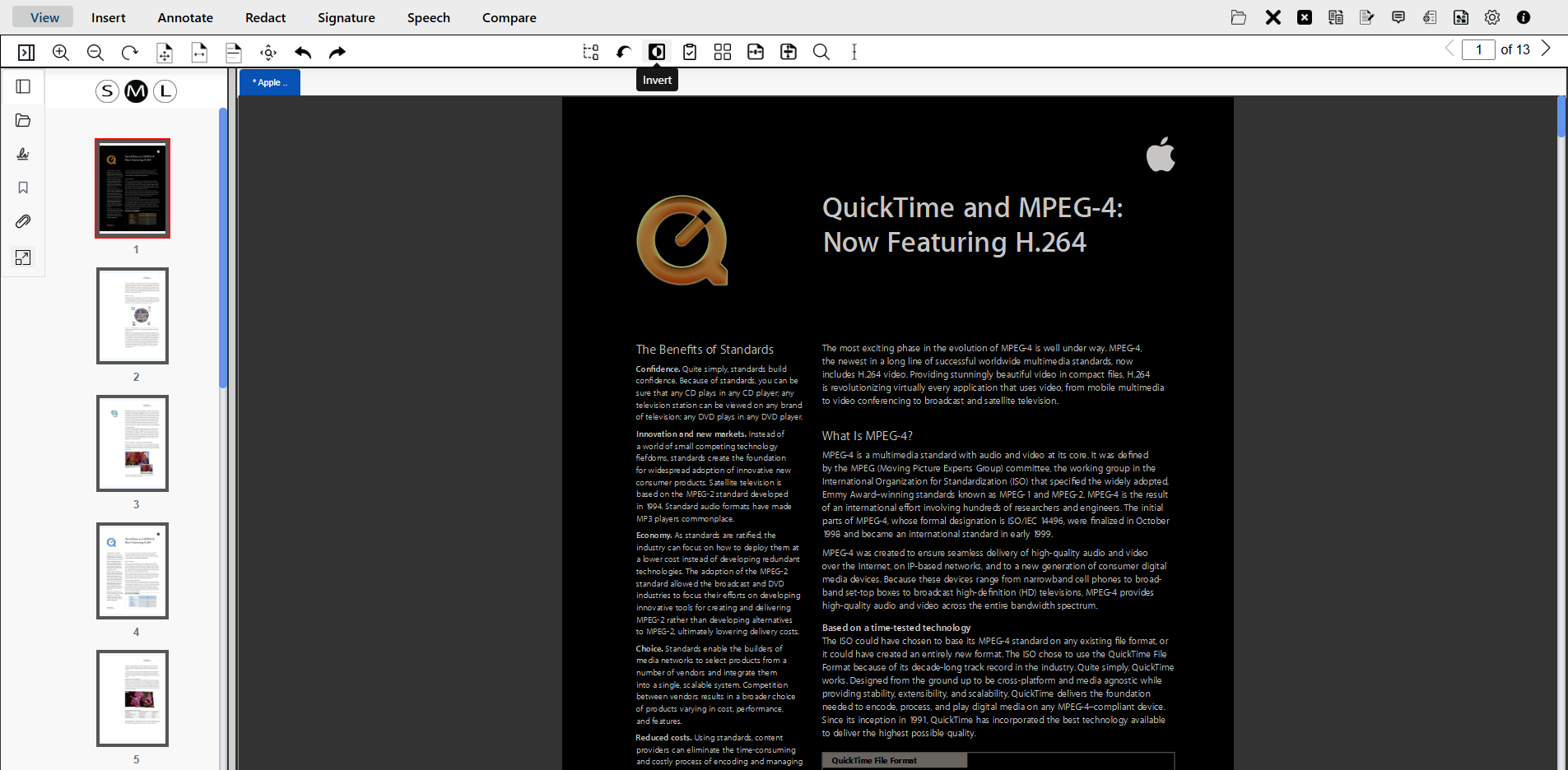
Task: Zoom out with the magnifier minus icon
Action: pyautogui.click(x=95, y=53)
